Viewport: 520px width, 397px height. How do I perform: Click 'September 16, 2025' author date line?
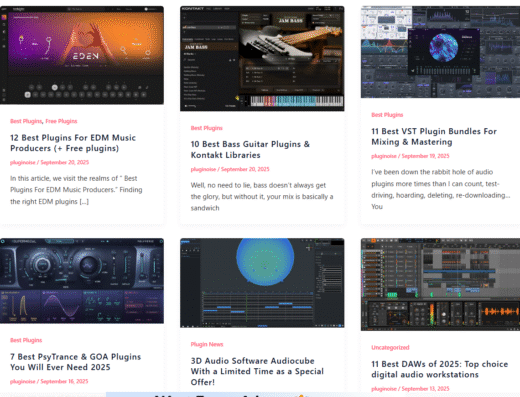pyautogui.click(x=49, y=381)
